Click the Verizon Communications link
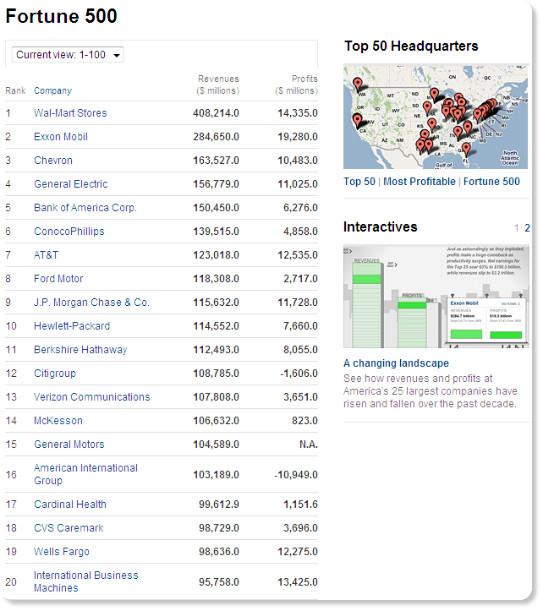 pyautogui.click(x=91, y=397)
